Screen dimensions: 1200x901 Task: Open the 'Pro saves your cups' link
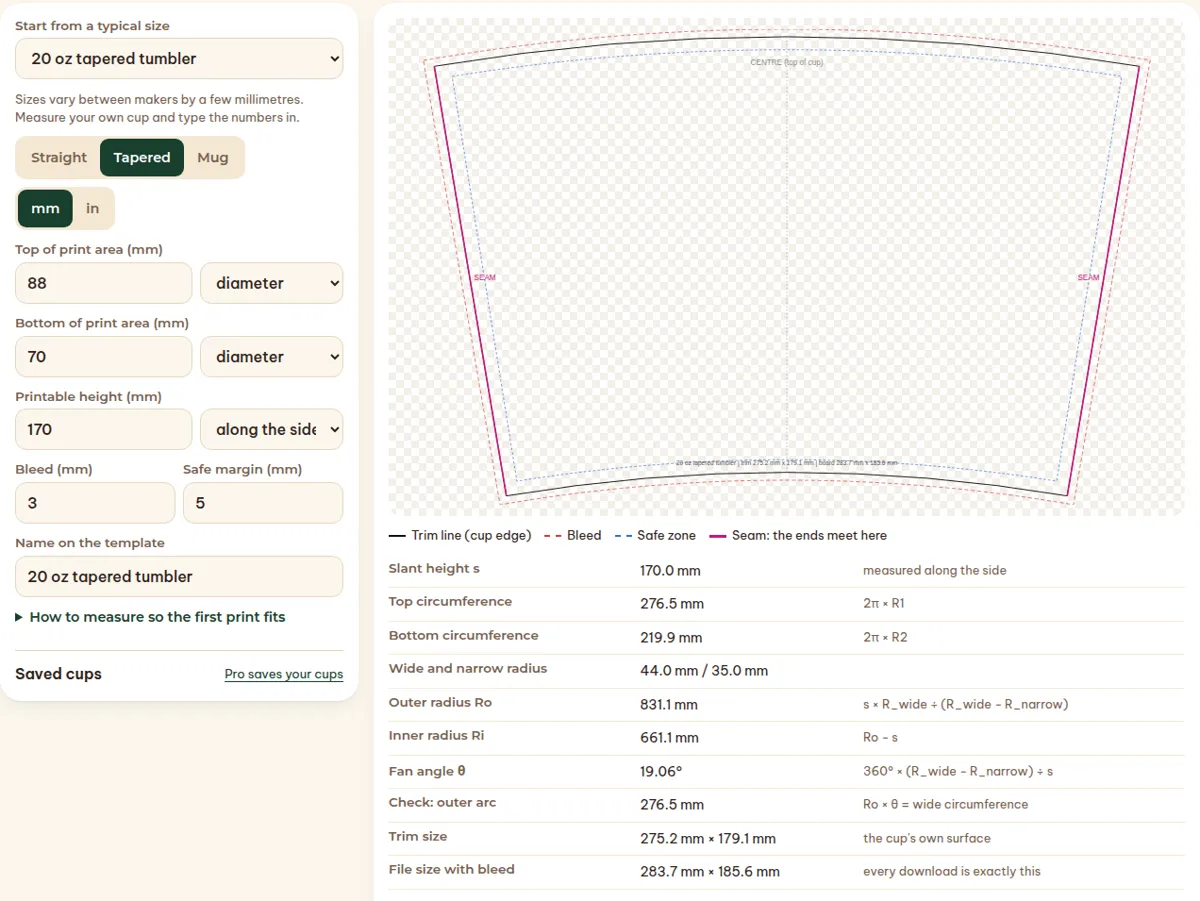pos(284,674)
